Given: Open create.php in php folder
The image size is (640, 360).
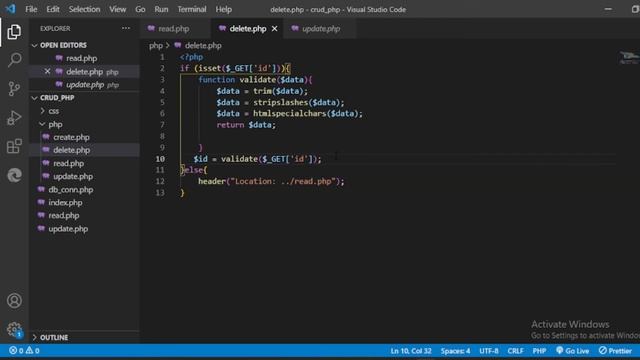Looking at the screenshot, I should tap(71, 137).
